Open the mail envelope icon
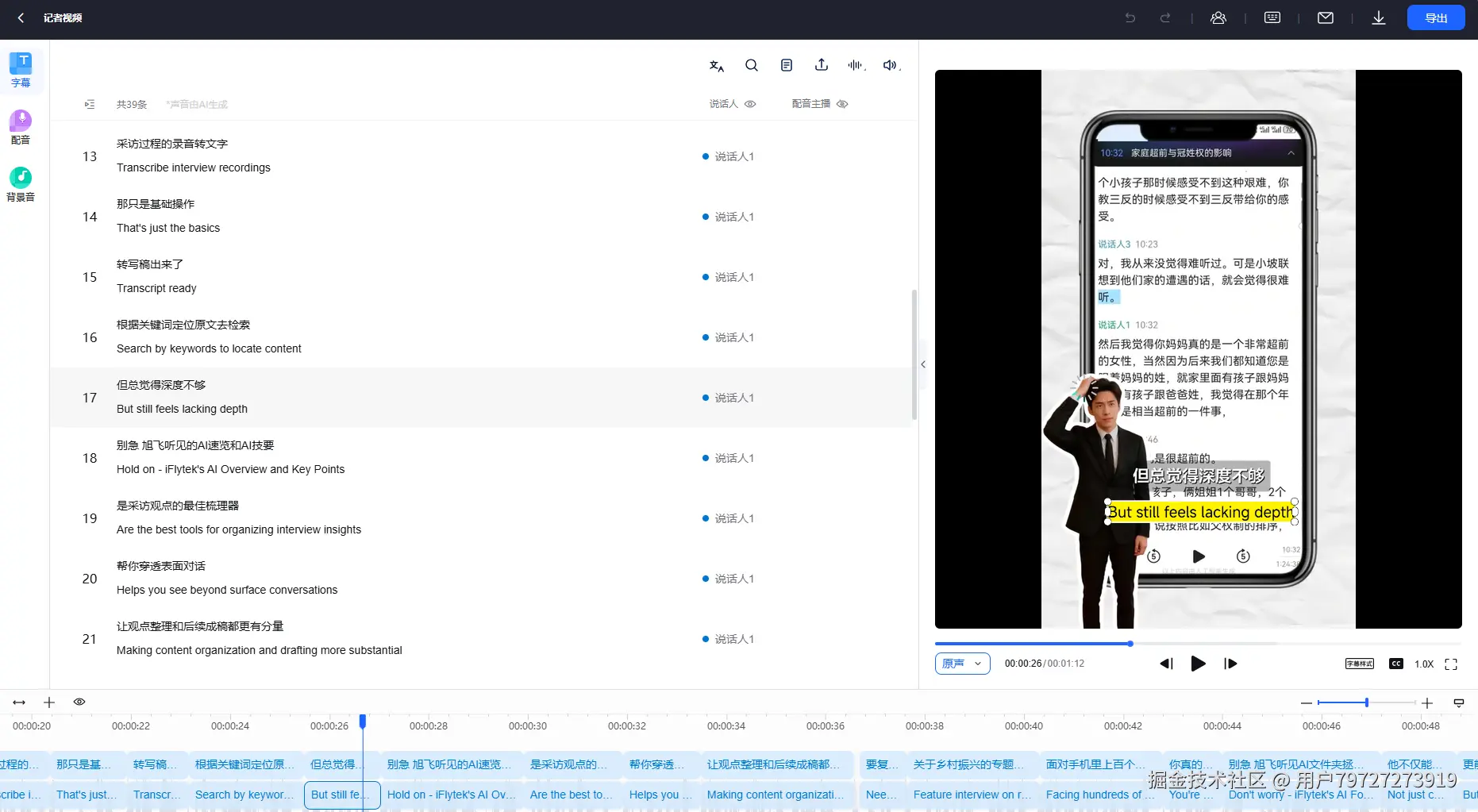Image resolution: width=1478 pixels, height=812 pixels. [1326, 17]
